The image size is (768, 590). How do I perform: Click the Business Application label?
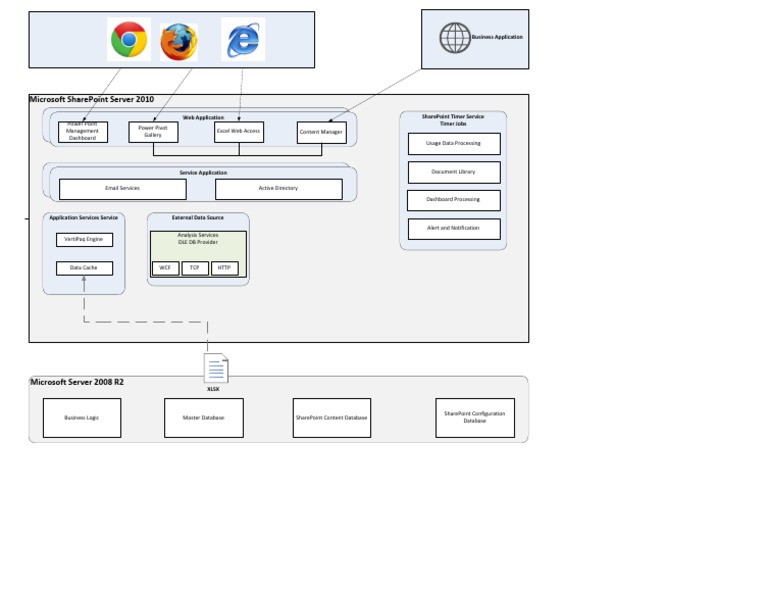click(x=497, y=37)
